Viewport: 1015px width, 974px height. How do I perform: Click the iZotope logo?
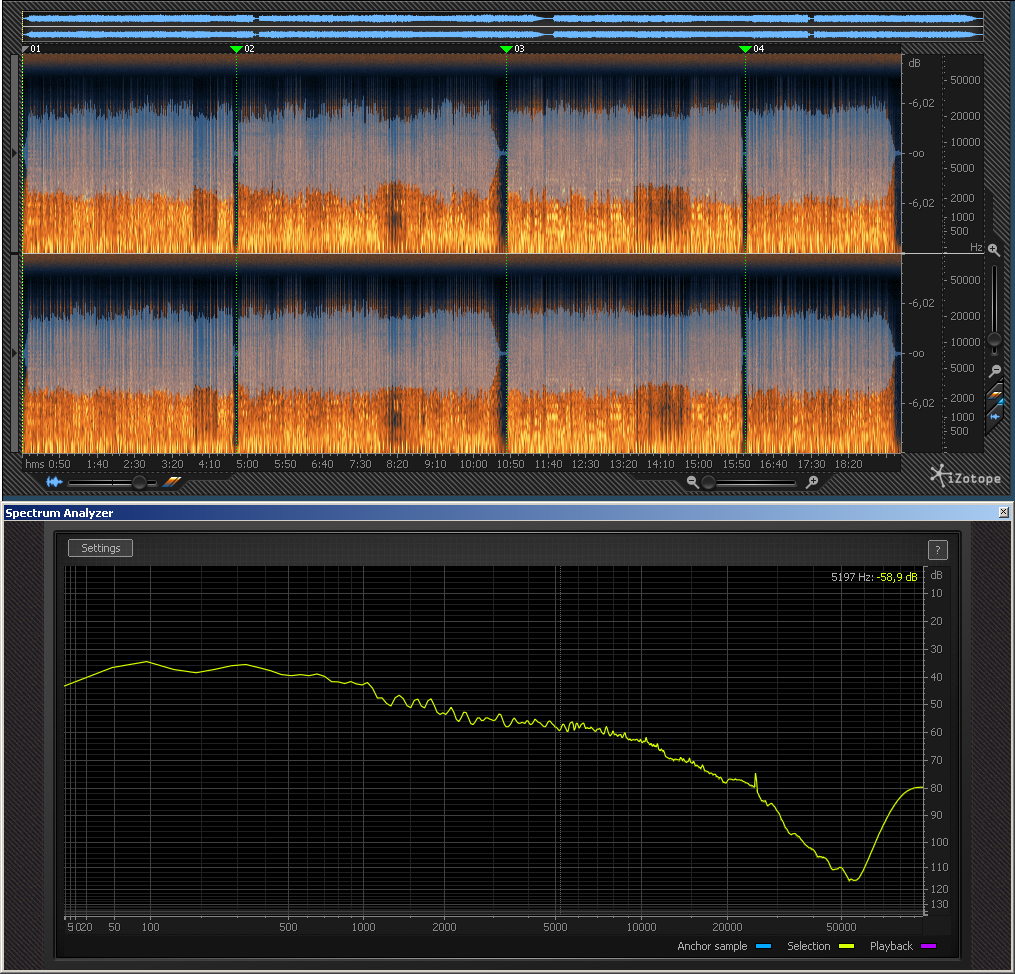964,477
